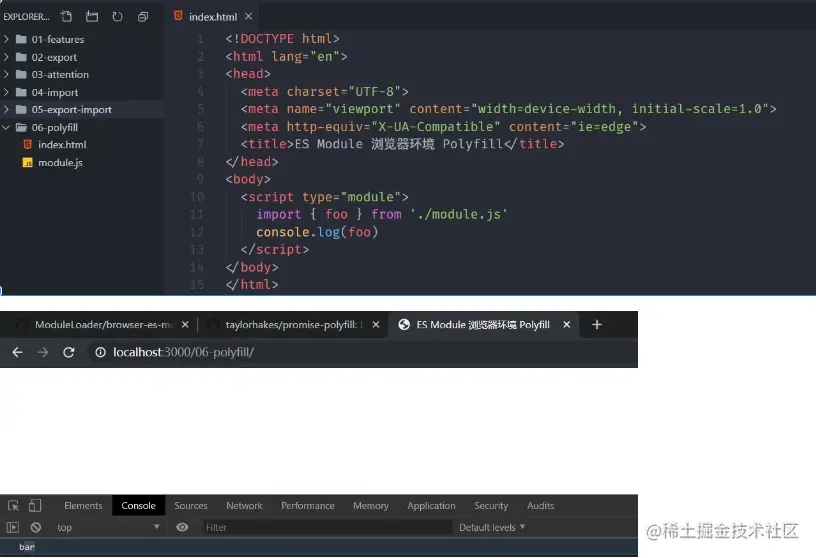Open the Network DevTools tab
Screen dimensions: 816x558
coord(244,505)
